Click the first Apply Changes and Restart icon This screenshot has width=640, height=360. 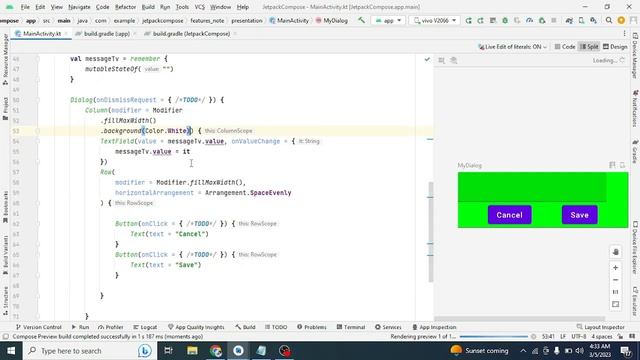tap(468, 20)
